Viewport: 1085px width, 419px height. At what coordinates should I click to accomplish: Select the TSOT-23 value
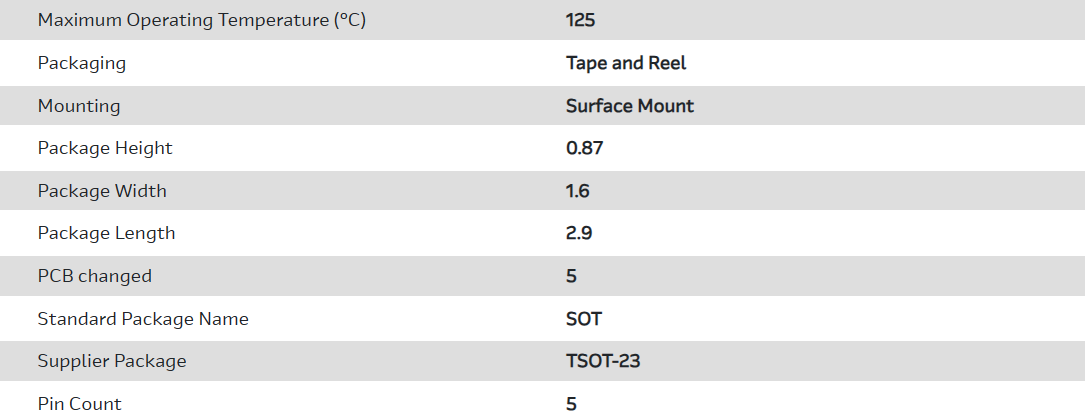pos(603,361)
